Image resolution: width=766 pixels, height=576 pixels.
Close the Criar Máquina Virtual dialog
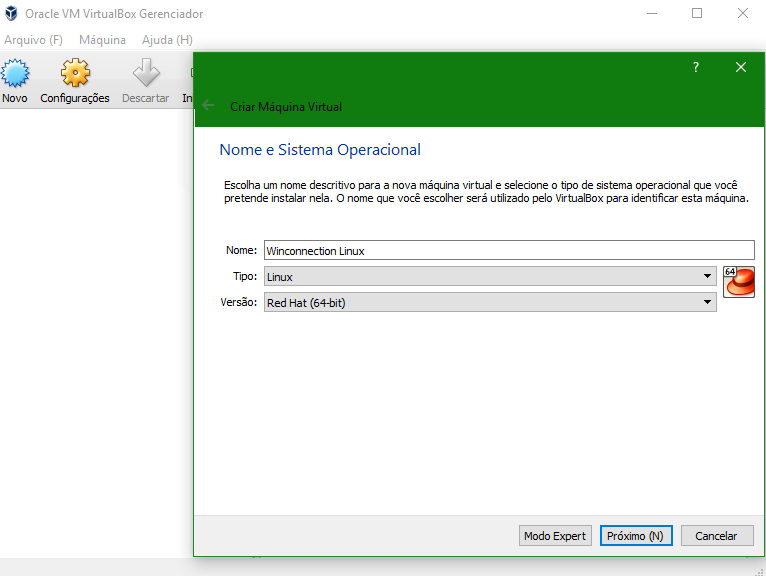[741, 67]
